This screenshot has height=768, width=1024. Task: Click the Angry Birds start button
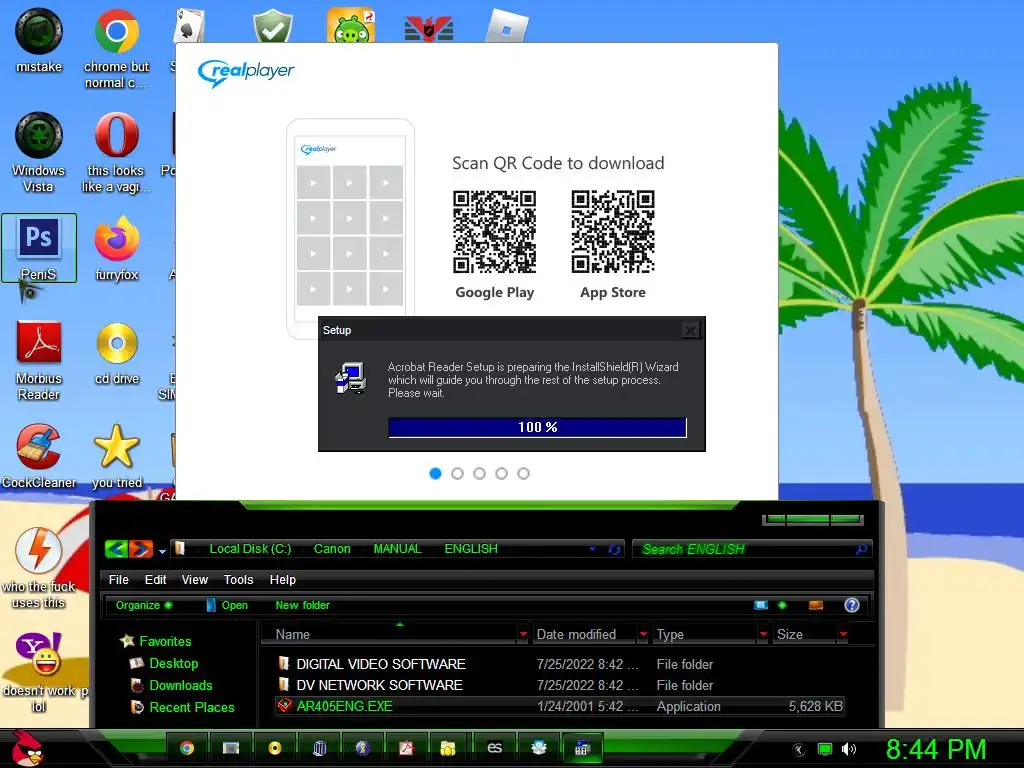26,748
